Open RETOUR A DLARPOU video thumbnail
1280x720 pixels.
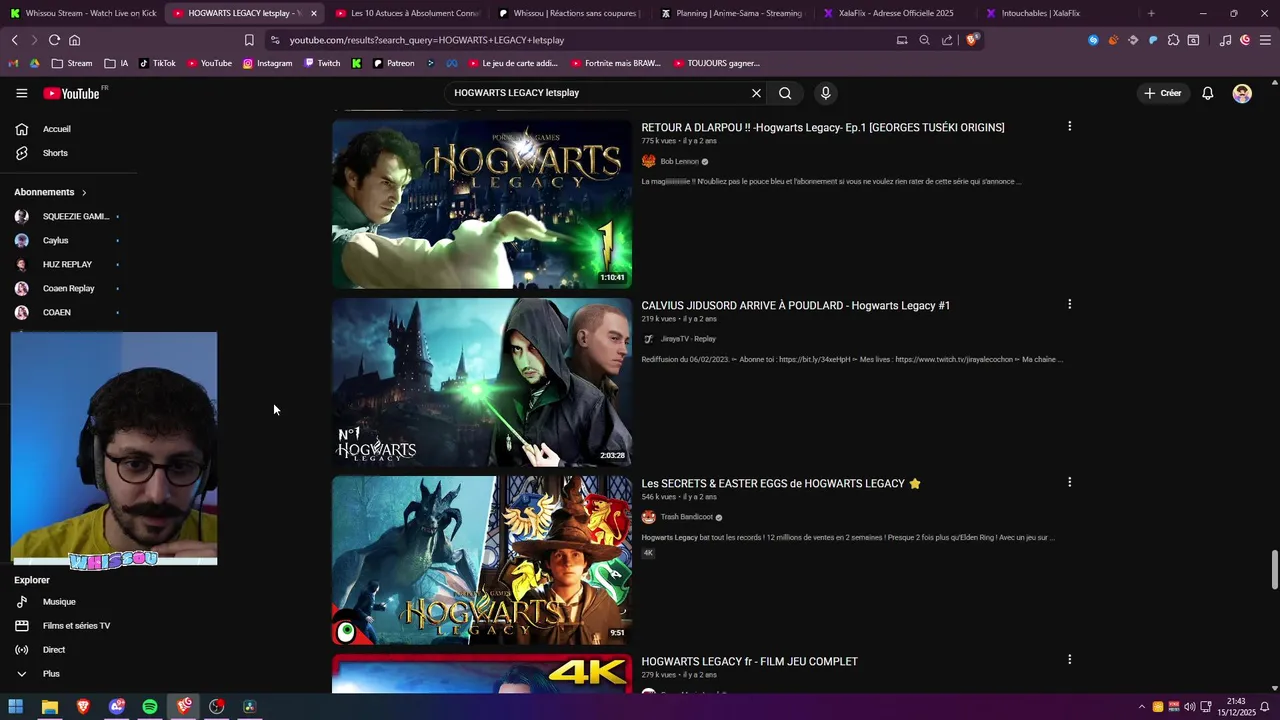pyautogui.click(x=482, y=204)
